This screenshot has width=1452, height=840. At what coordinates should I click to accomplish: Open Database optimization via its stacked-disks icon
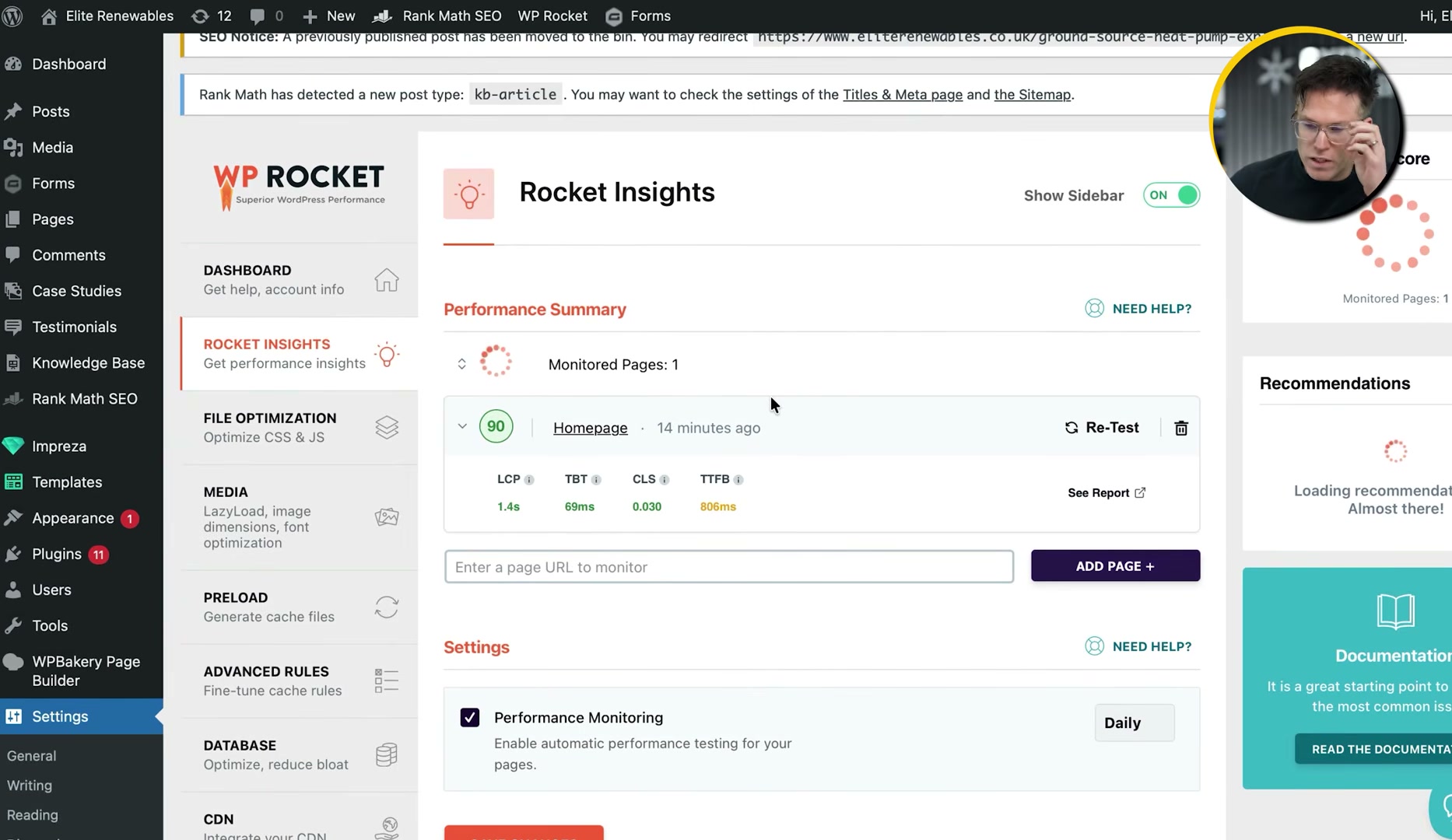tap(386, 754)
